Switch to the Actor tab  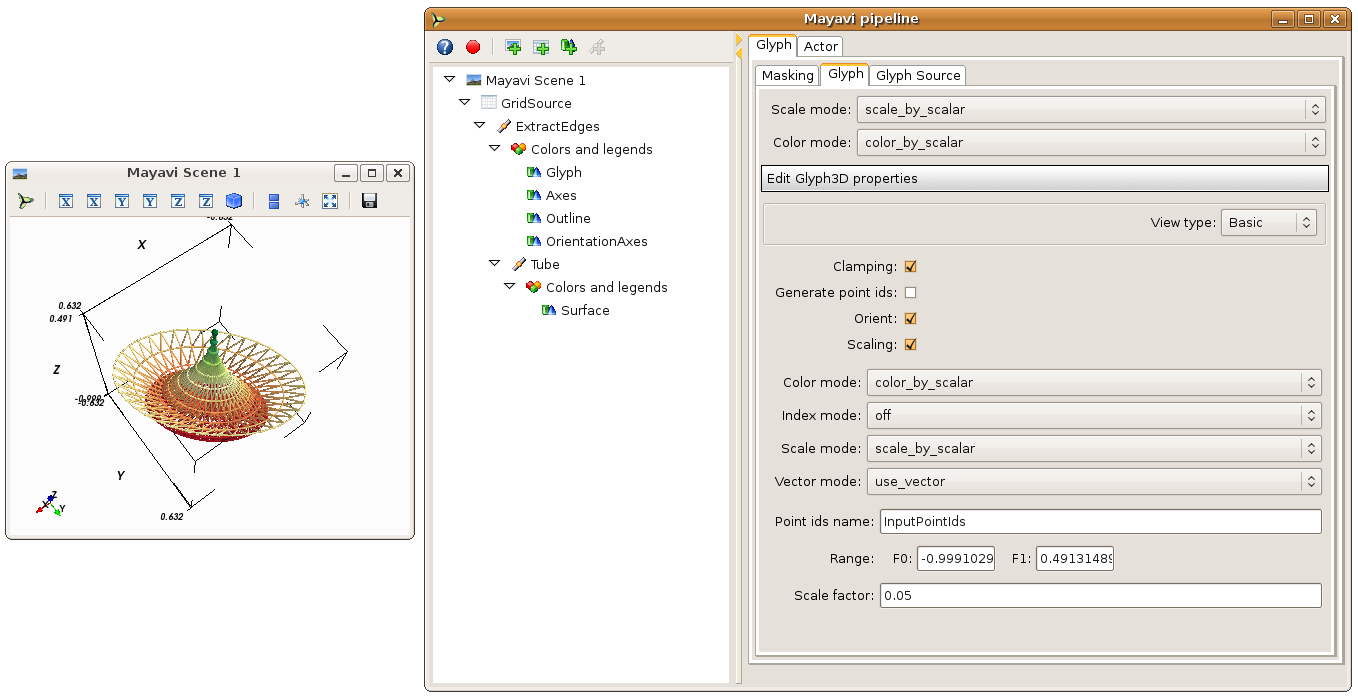click(x=821, y=46)
